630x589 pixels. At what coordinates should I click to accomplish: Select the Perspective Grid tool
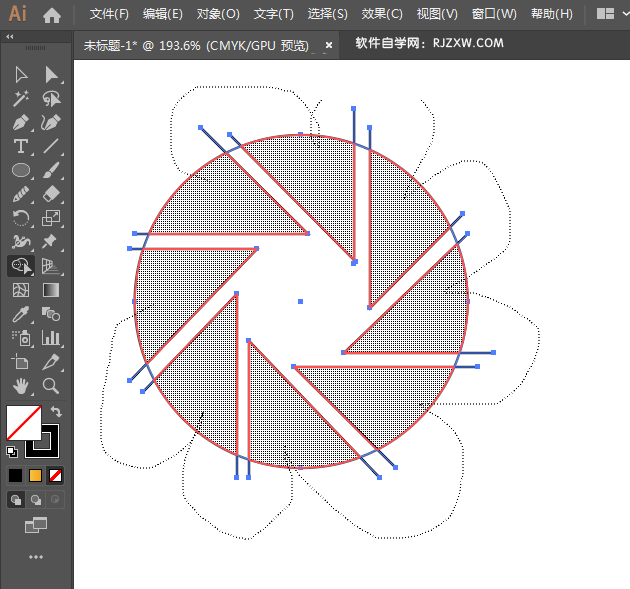[x=51, y=266]
